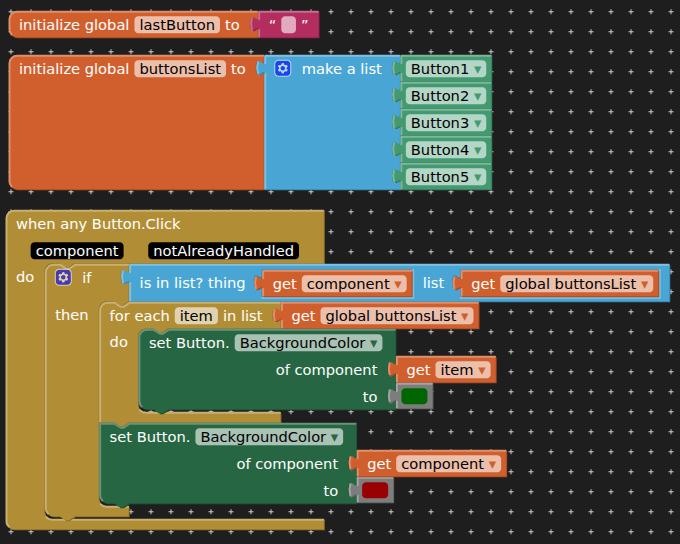Select the notAlreadyHandled parameter

point(223,251)
